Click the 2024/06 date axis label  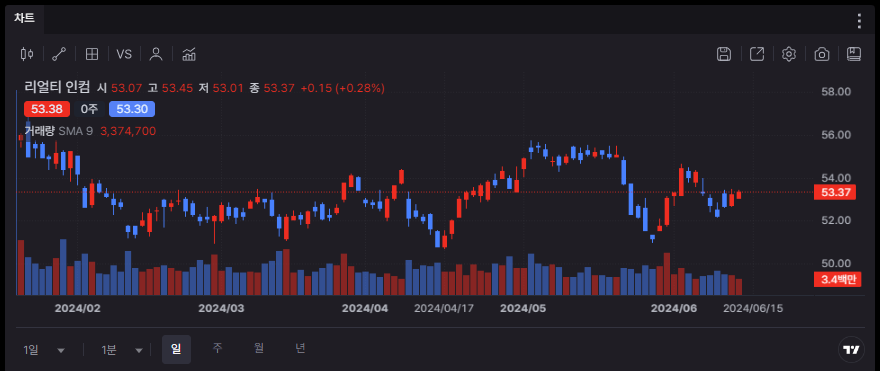point(673,308)
